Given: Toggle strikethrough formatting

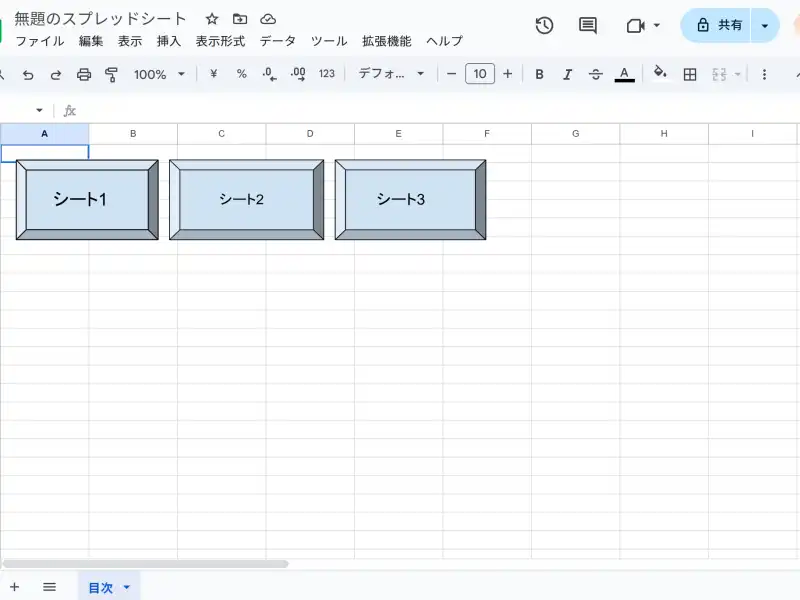Looking at the screenshot, I should coord(595,74).
